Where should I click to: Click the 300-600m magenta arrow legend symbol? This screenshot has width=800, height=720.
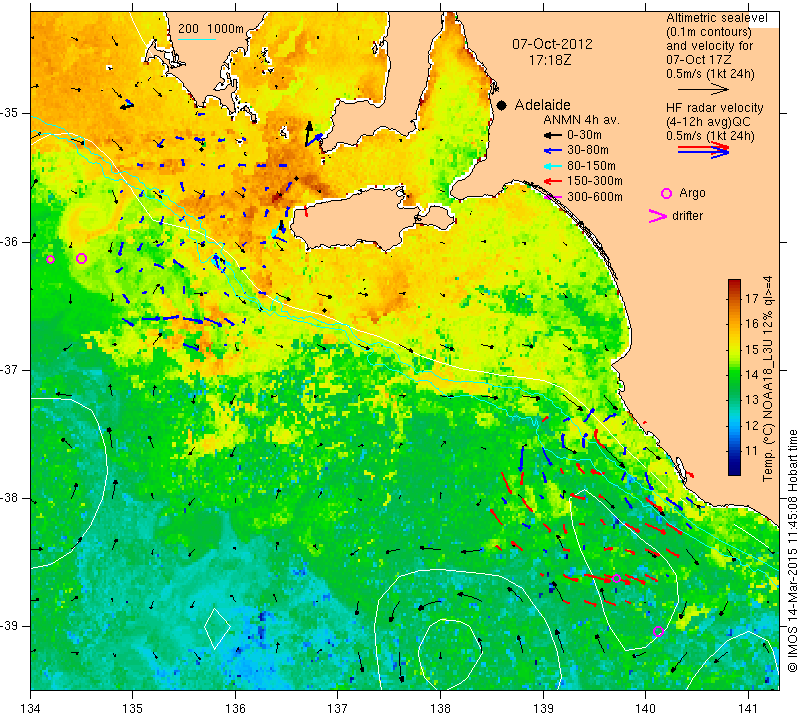click(552, 196)
